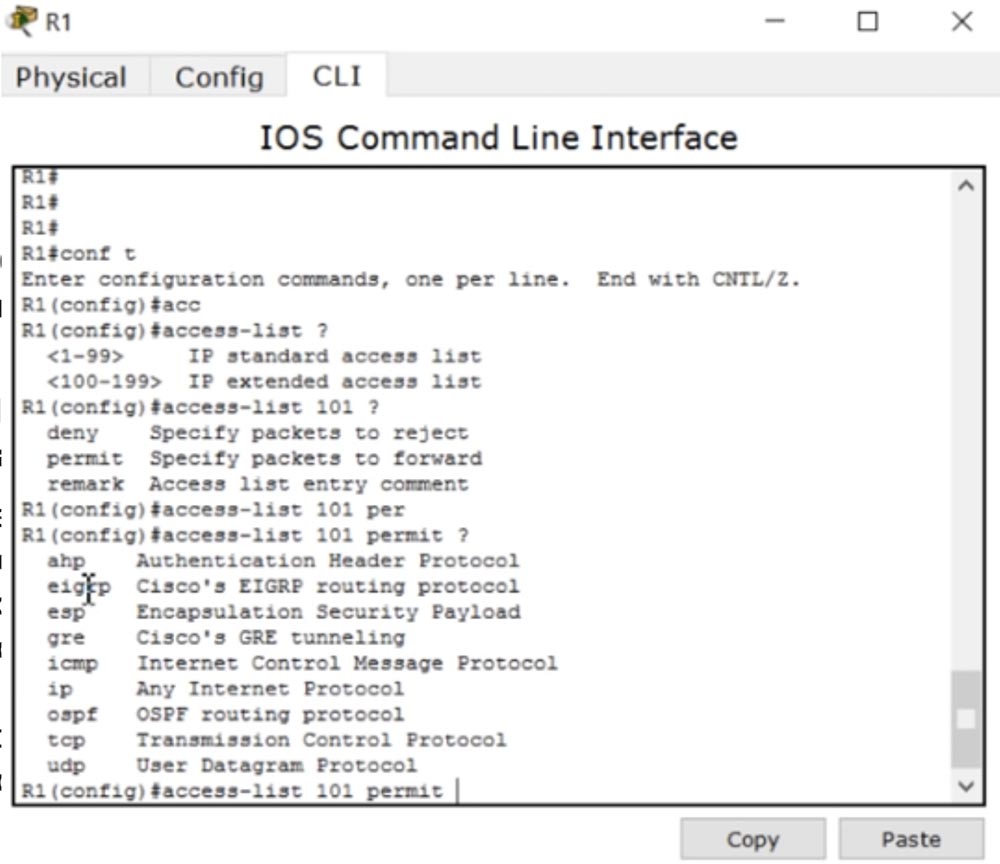
Task: Click the 'R1(config)#acc' line
Action: [111, 305]
